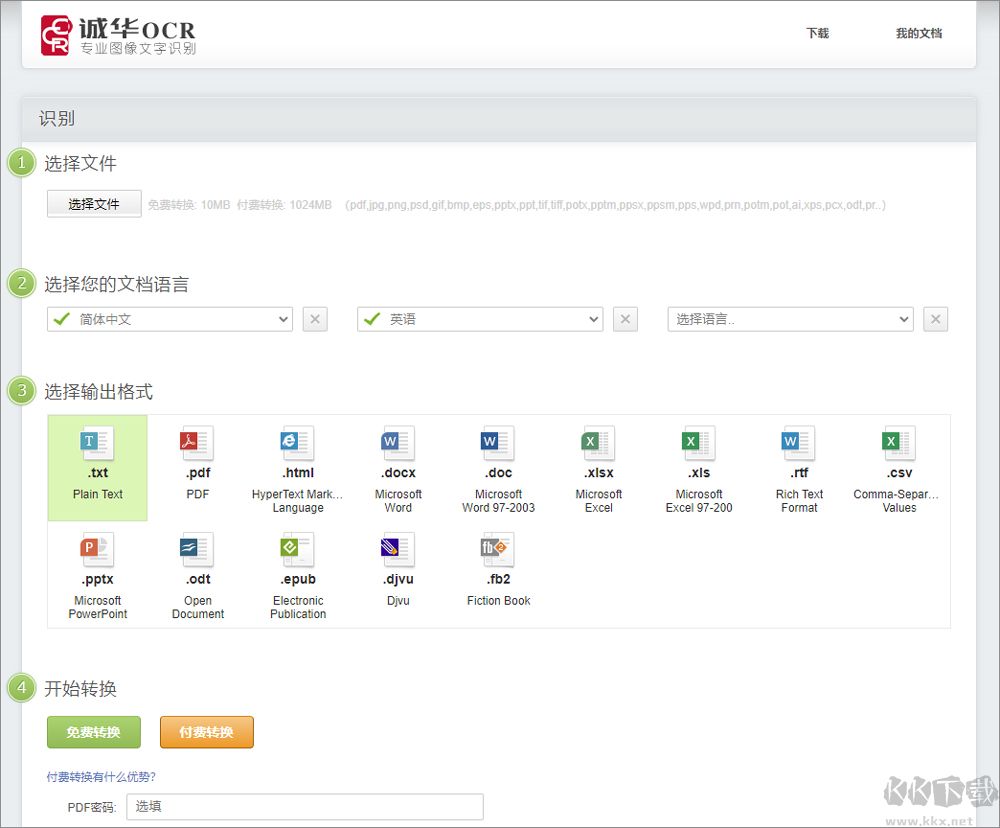Clear the third language selector
The width and height of the screenshot is (1000, 828).
(935, 319)
